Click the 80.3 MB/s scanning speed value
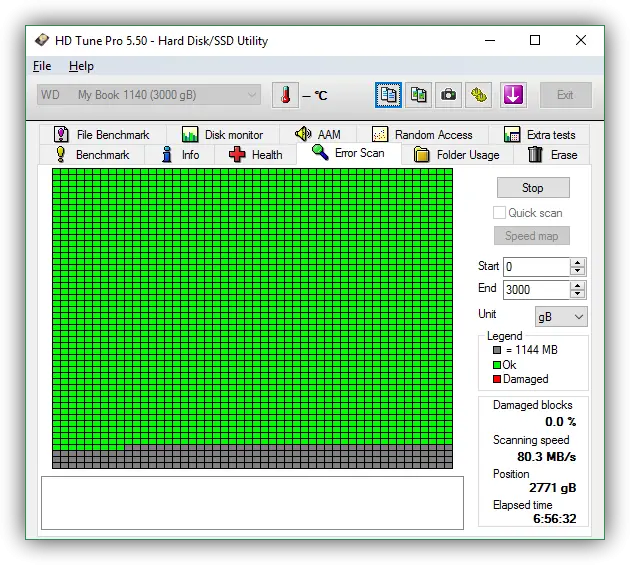 546,457
